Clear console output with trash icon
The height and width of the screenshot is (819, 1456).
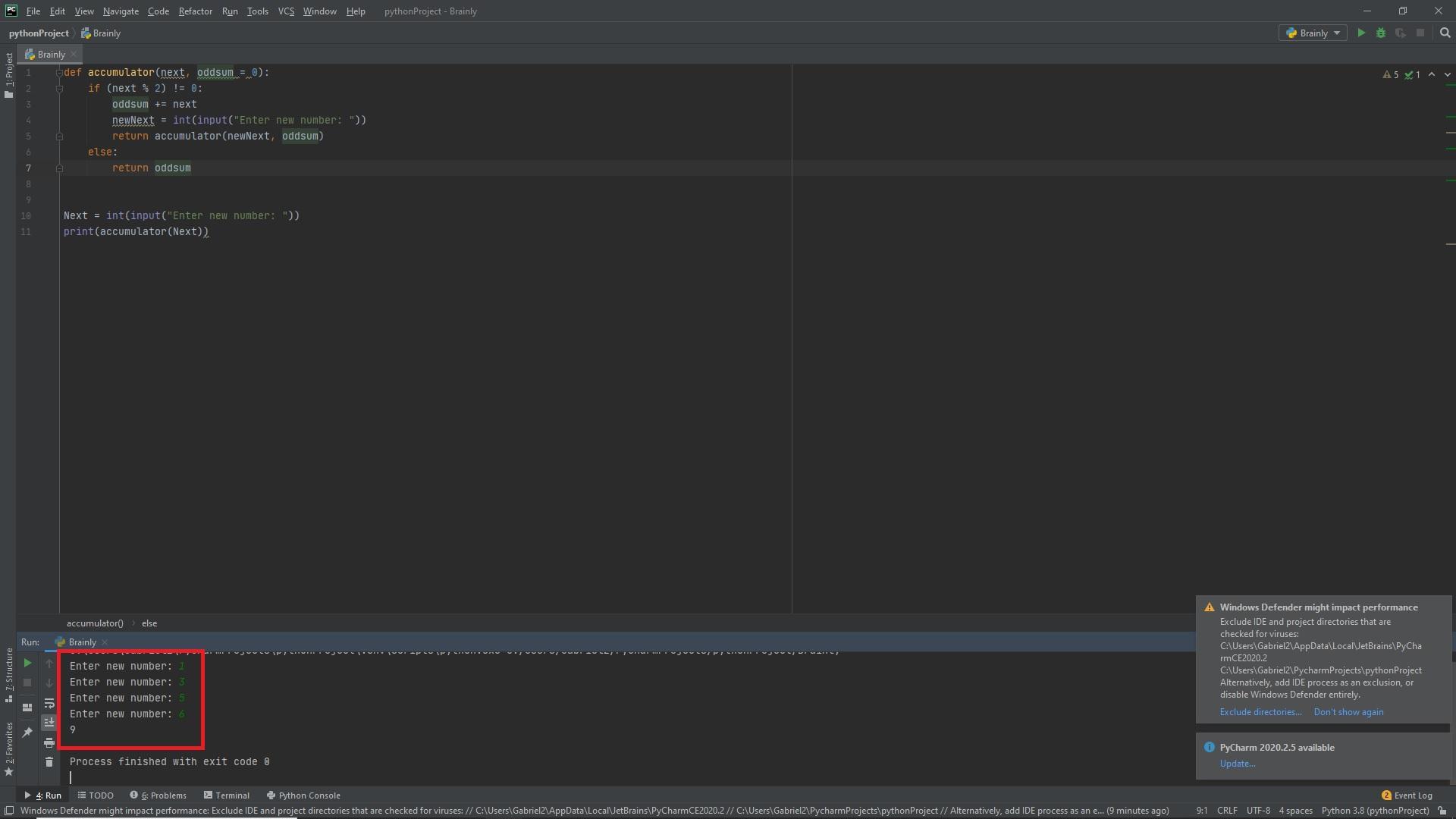(49, 761)
